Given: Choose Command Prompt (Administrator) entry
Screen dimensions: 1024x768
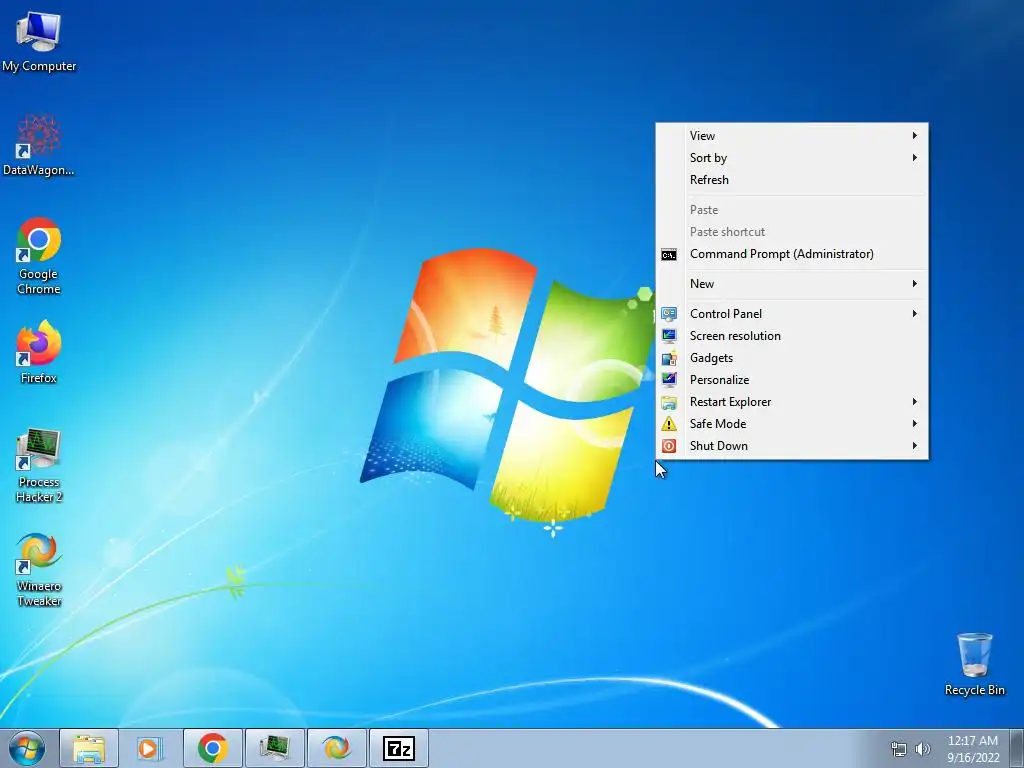Looking at the screenshot, I should (x=792, y=254).
